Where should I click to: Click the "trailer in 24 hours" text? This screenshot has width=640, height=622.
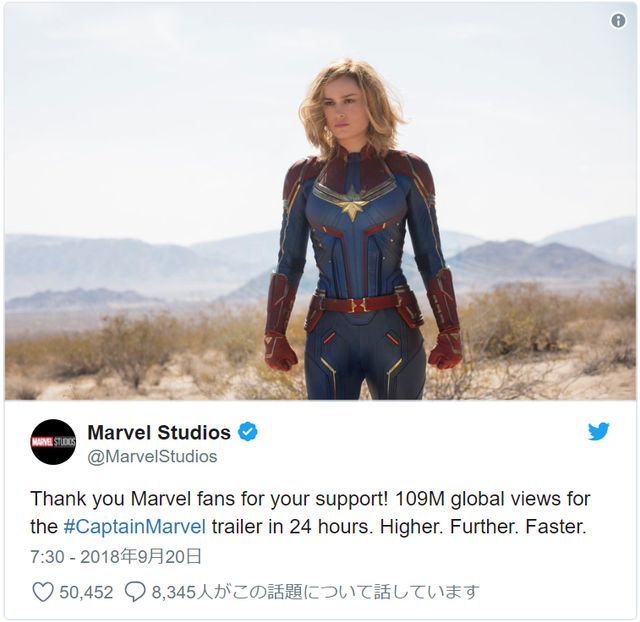click(292, 526)
